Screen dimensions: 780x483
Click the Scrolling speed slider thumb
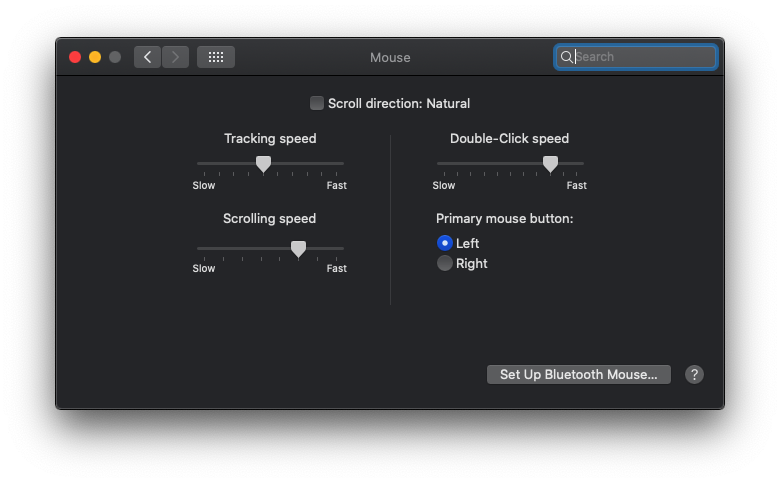point(298,248)
